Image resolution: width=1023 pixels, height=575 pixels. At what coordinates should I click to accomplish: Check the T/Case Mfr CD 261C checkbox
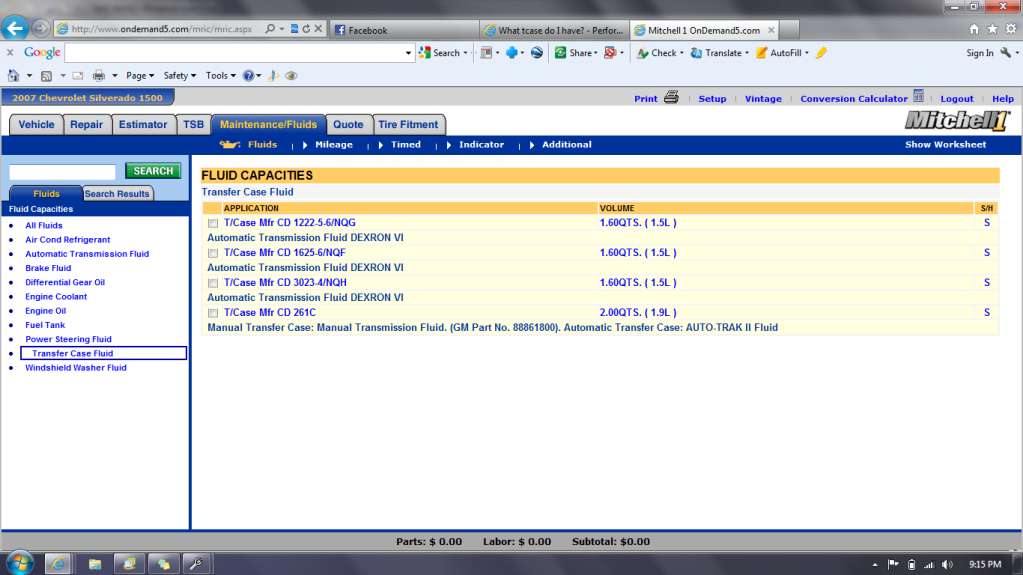(x=213, y=313)
